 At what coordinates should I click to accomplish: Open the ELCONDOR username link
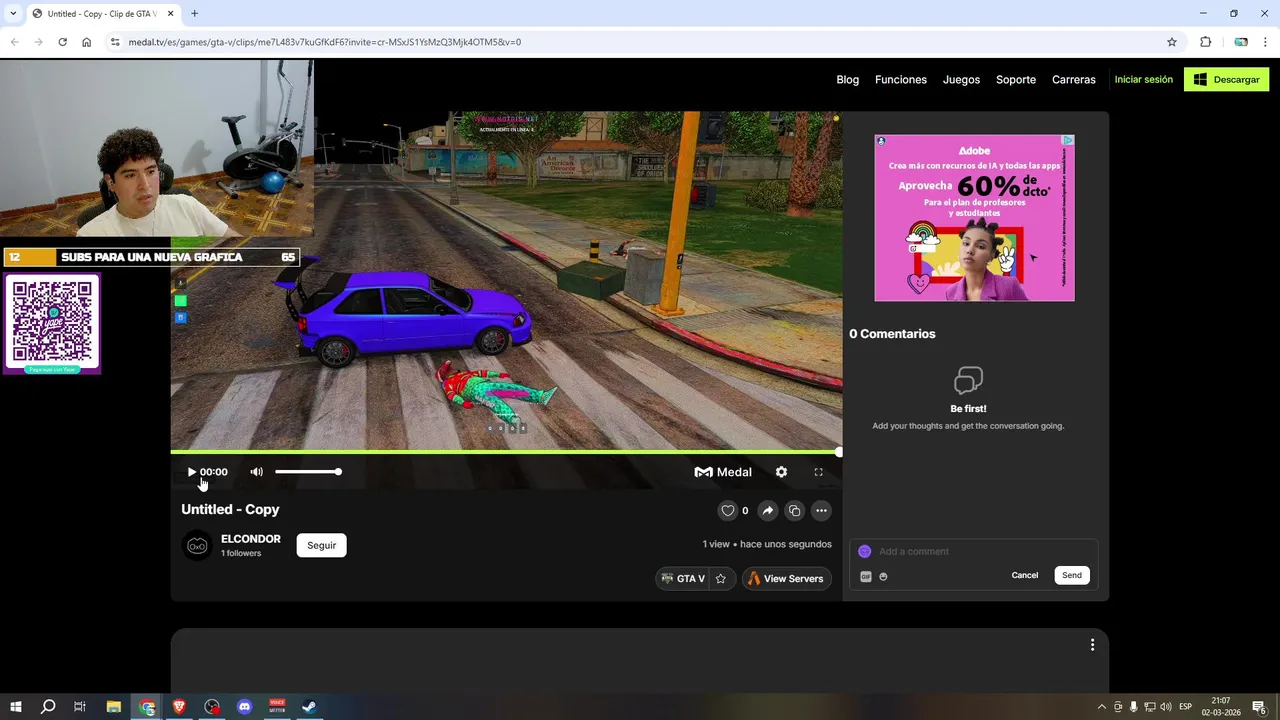pos(251,539)
